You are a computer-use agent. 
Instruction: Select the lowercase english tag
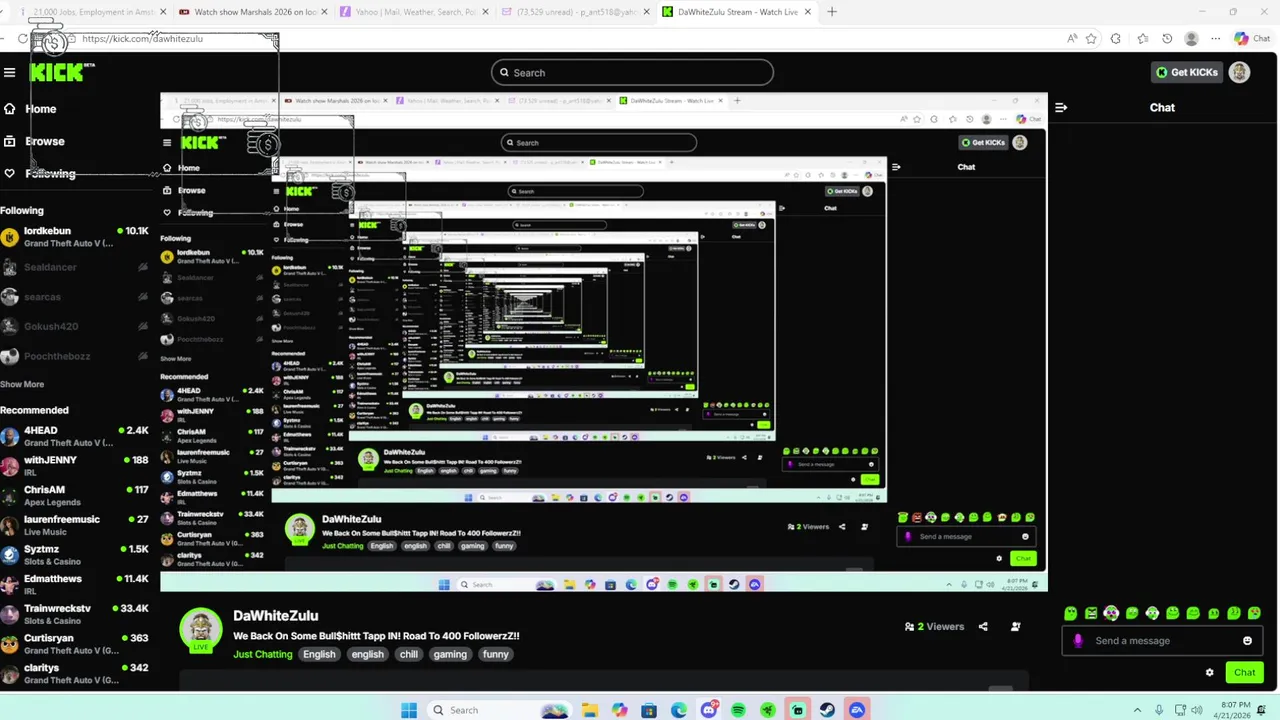[x=367, y=654]
